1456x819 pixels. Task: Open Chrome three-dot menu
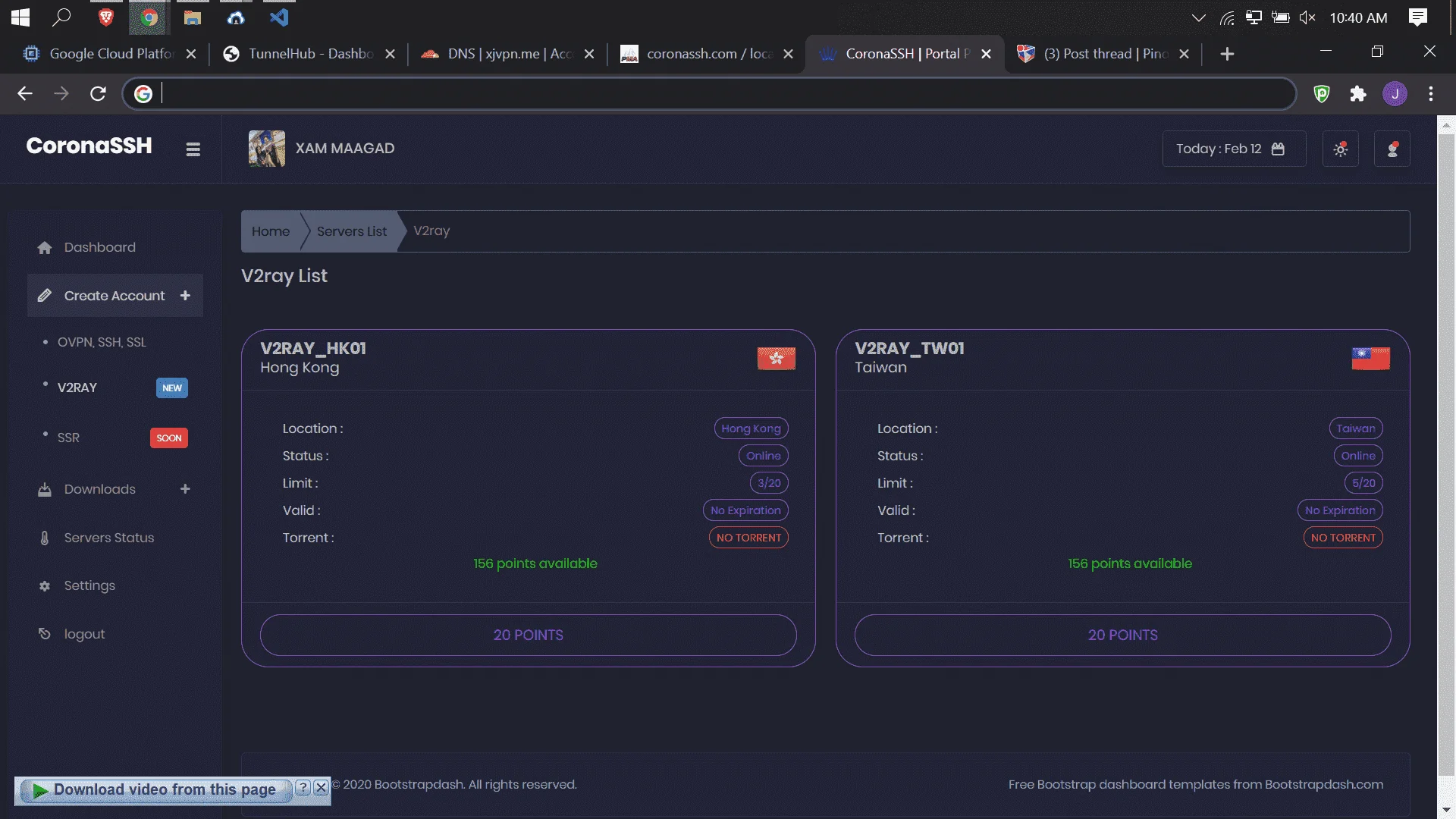click(1431, 93)
